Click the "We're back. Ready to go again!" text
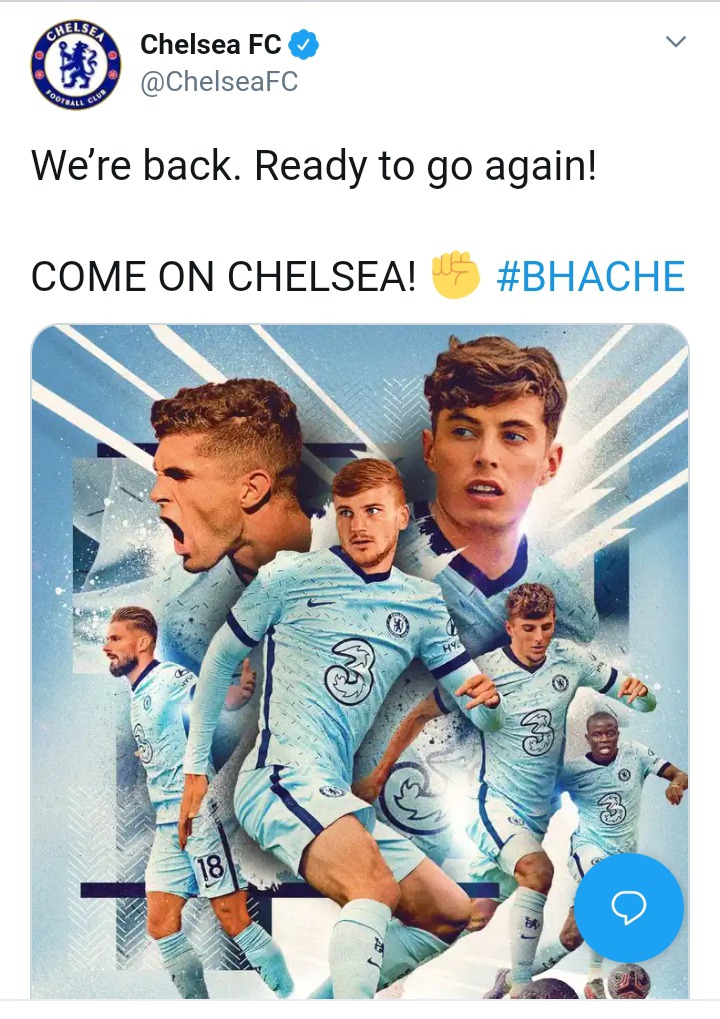720x1019 pixels. click(314, 166)
